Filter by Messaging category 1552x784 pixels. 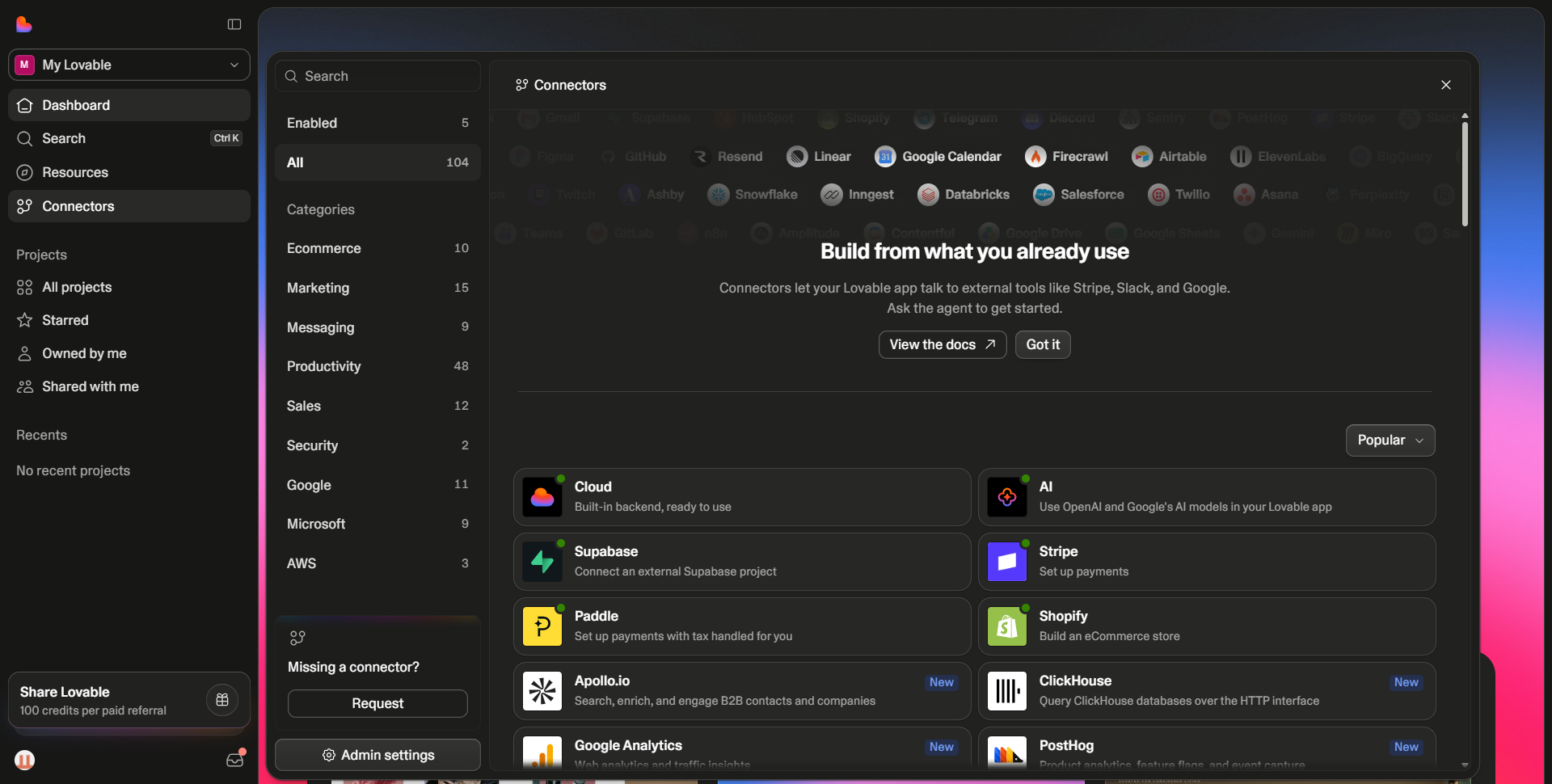pos(377,327)
